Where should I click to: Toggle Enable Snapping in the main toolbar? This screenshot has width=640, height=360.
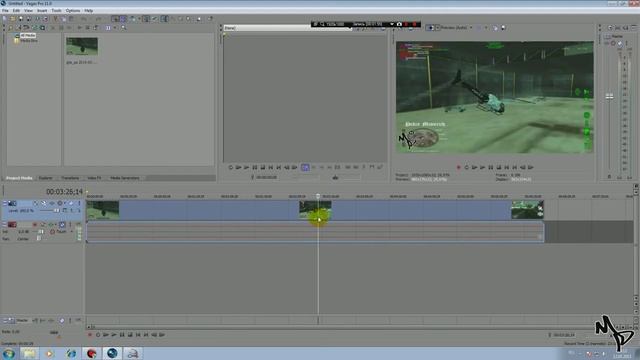pyautogui.click(x=115, y=19)
